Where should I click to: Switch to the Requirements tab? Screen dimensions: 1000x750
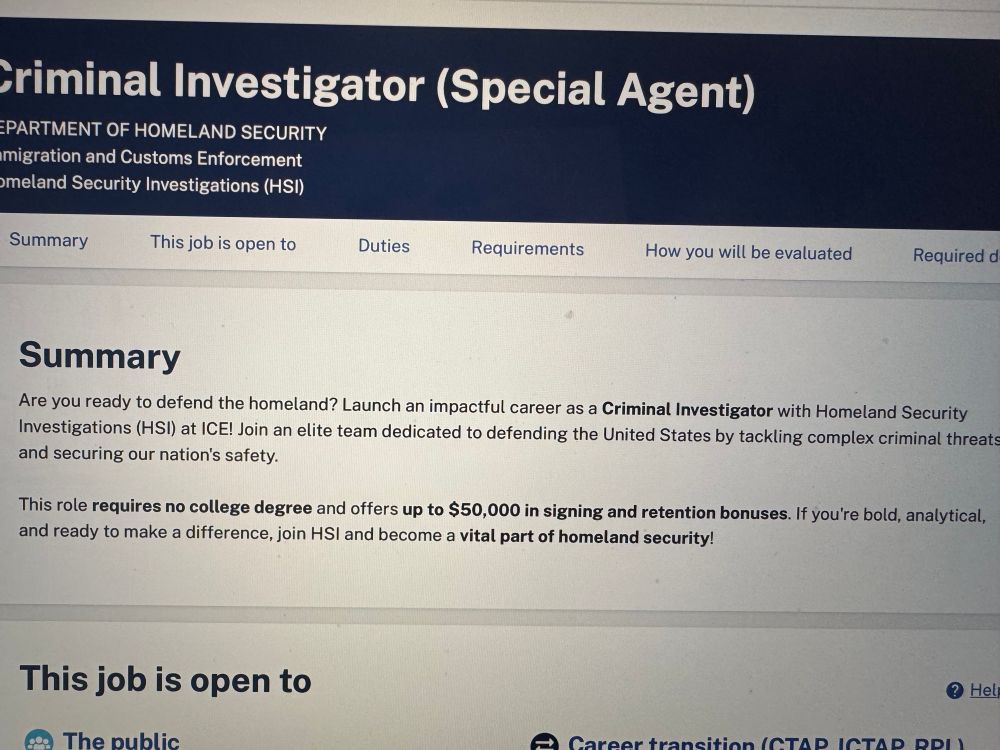click(x=527, y=248)
